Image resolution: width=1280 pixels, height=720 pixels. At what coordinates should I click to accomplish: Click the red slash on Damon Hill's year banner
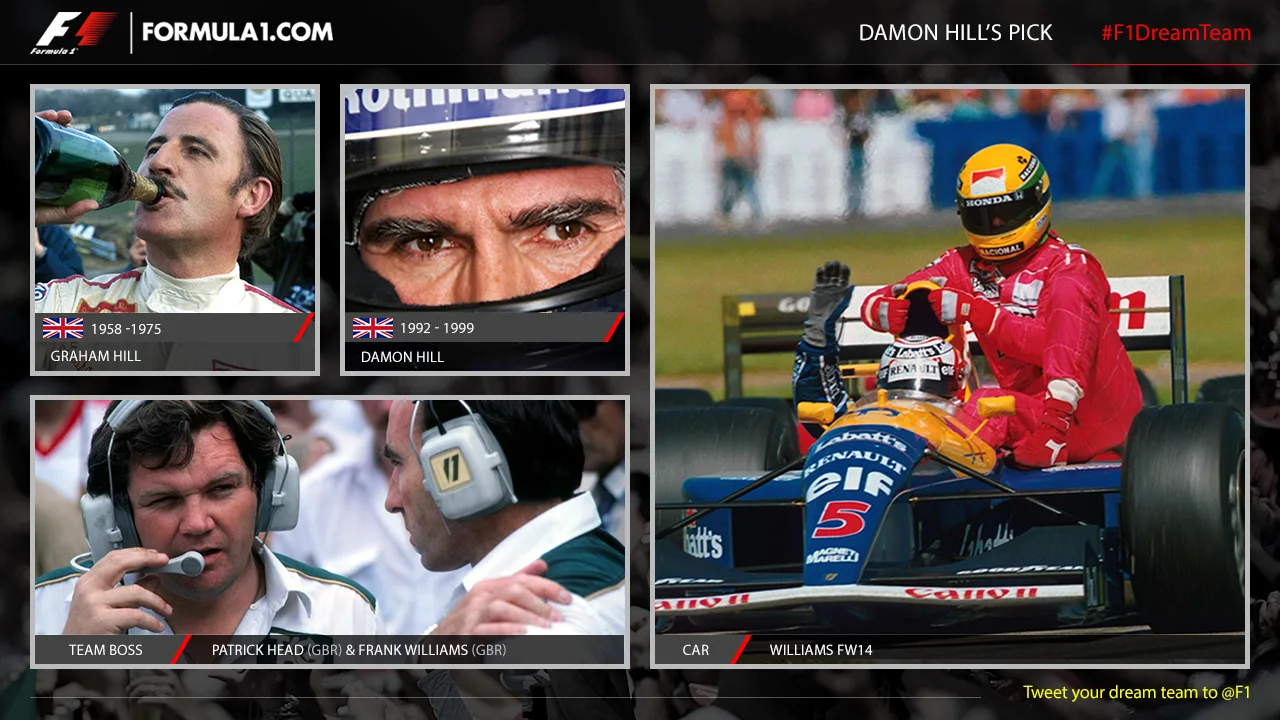point(616,327)
